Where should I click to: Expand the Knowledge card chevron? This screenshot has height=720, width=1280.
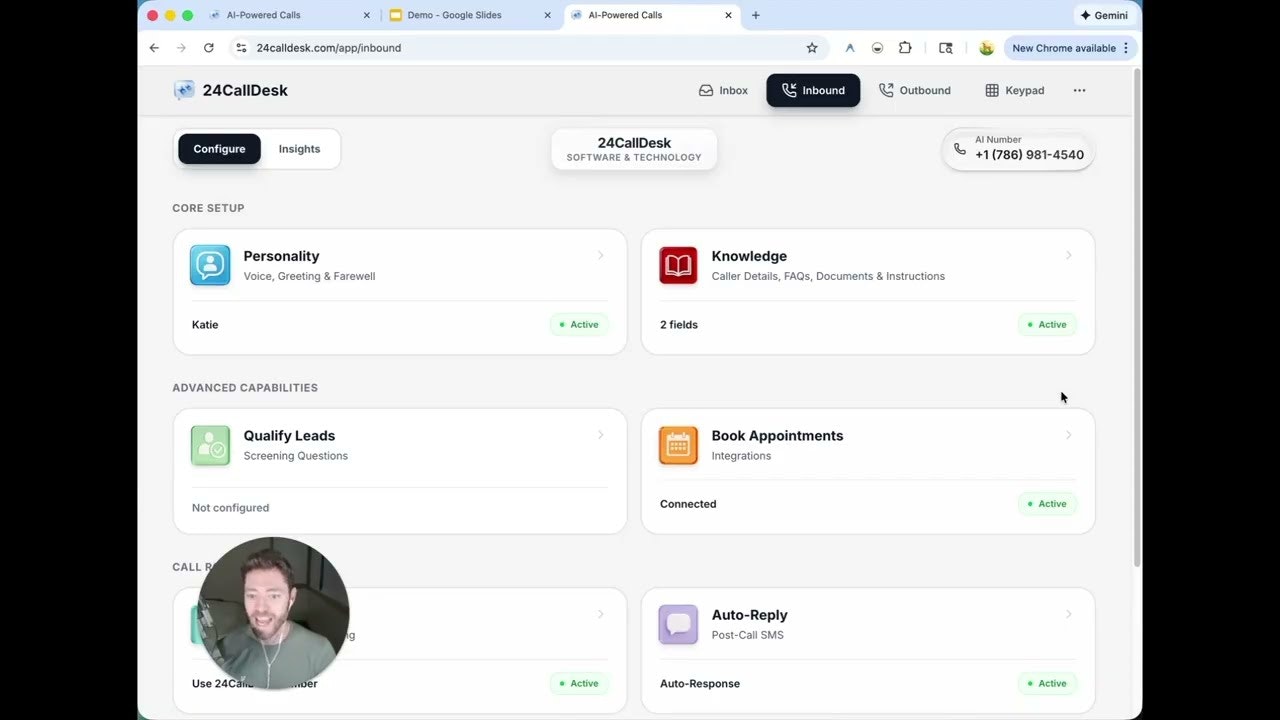point(1069,255)
